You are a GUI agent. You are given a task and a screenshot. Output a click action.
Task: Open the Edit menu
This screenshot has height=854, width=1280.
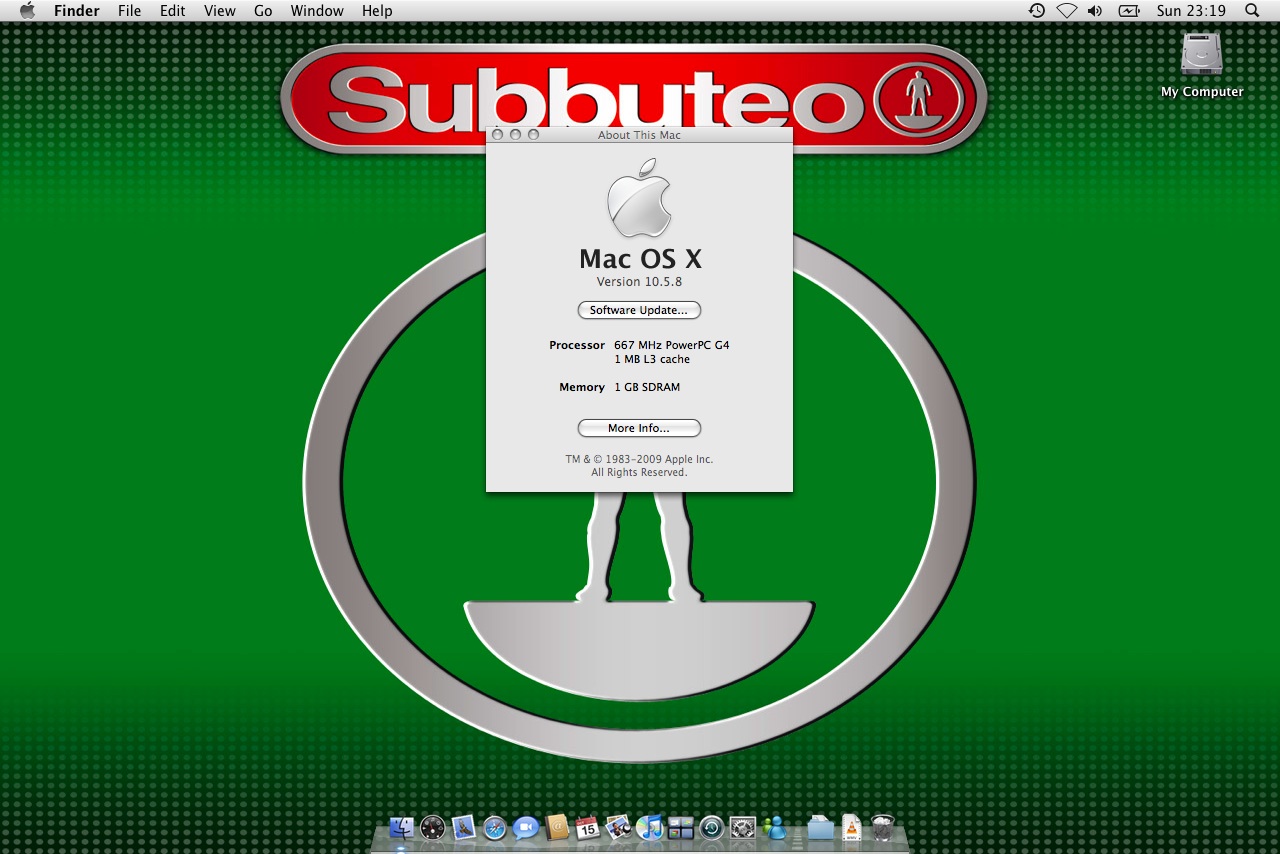pos(173,11)
